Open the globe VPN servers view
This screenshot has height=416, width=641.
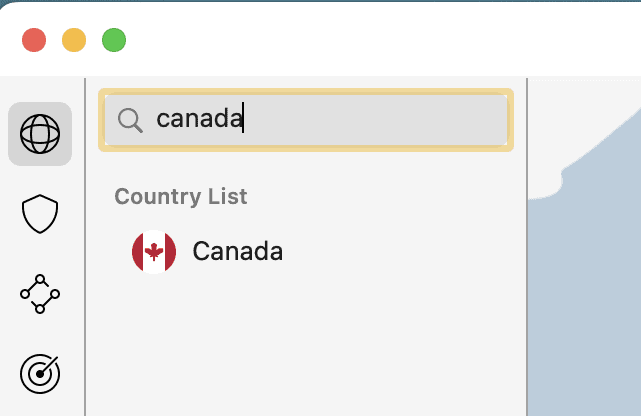(40, 134)
